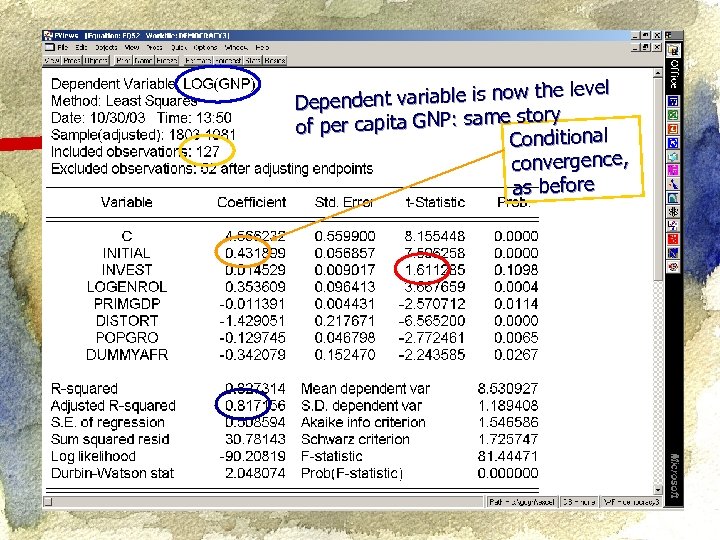Click vertical scrollbar up arrow

click(x=658, y=73)
